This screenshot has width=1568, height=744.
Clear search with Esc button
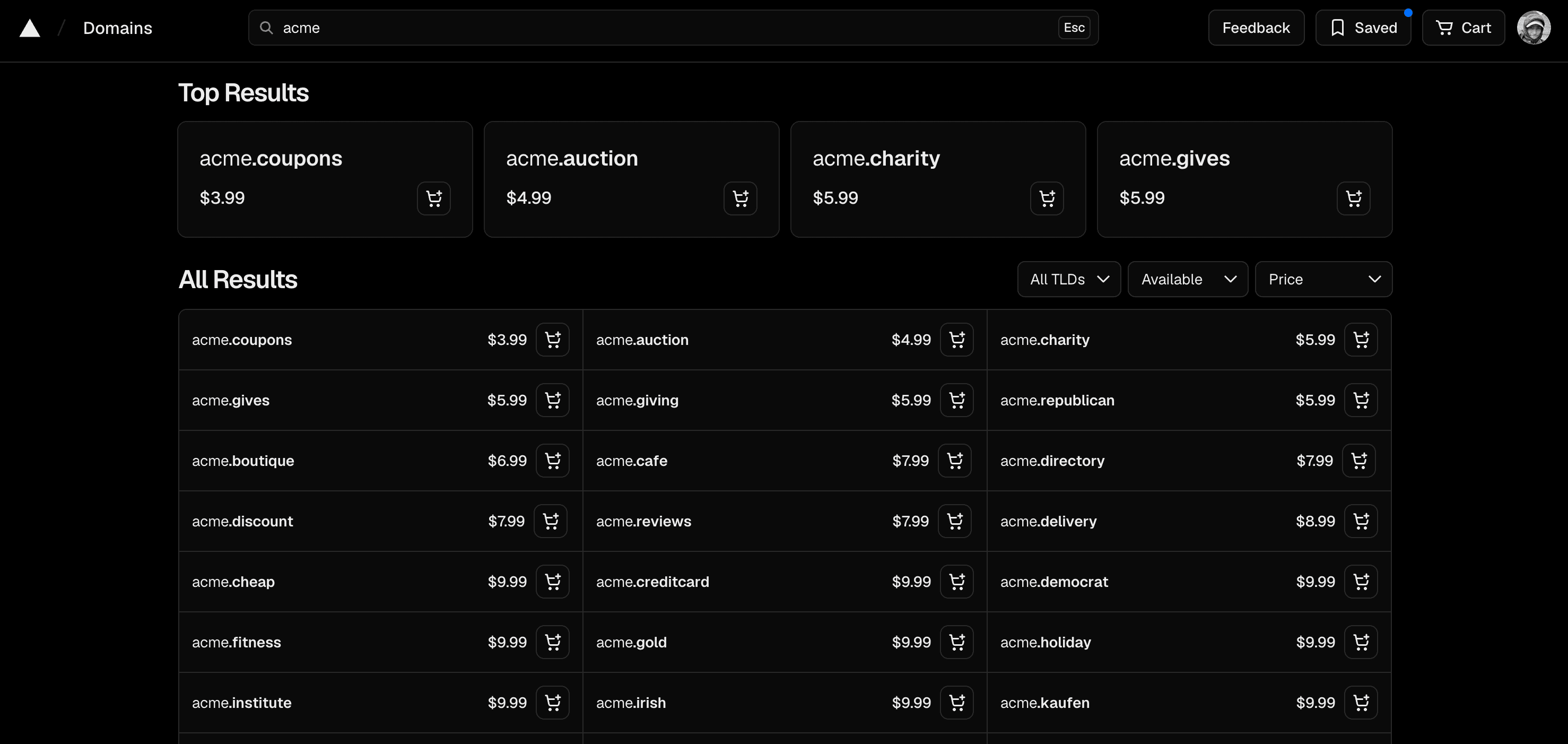click(x=1074, y=28)
